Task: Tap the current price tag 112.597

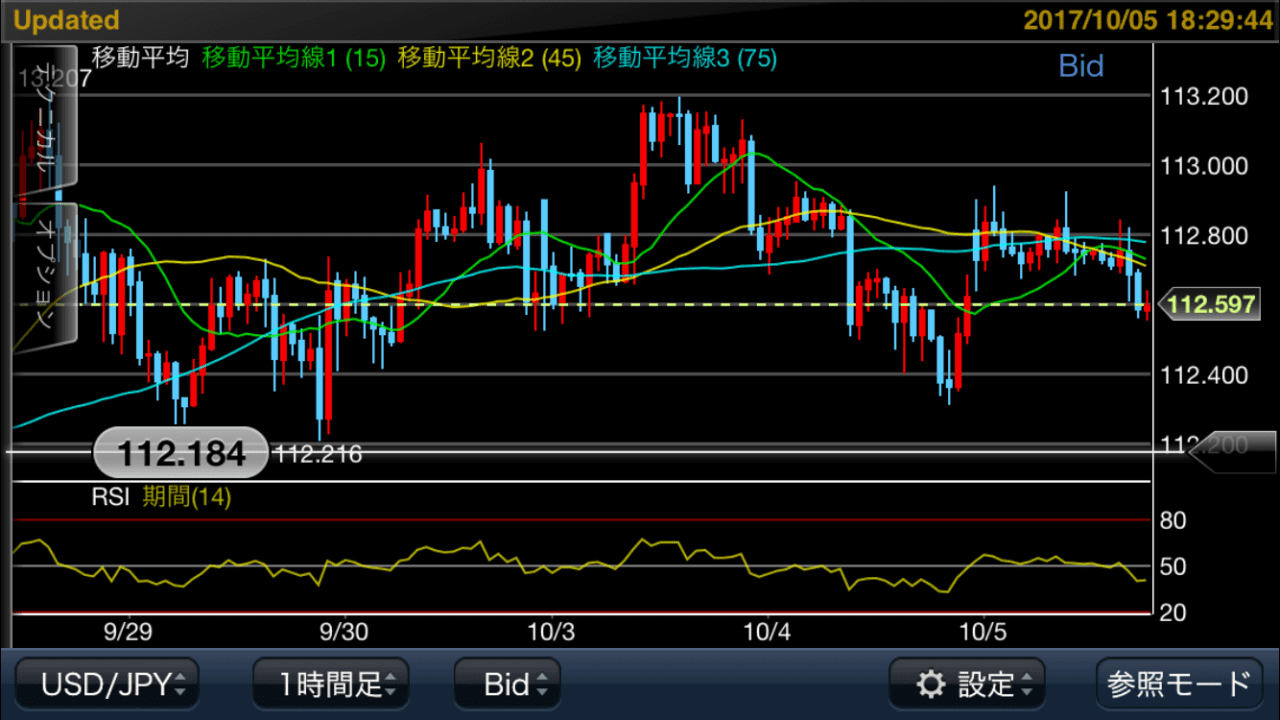Action: pyautogui.click(x=1210, y=305)
